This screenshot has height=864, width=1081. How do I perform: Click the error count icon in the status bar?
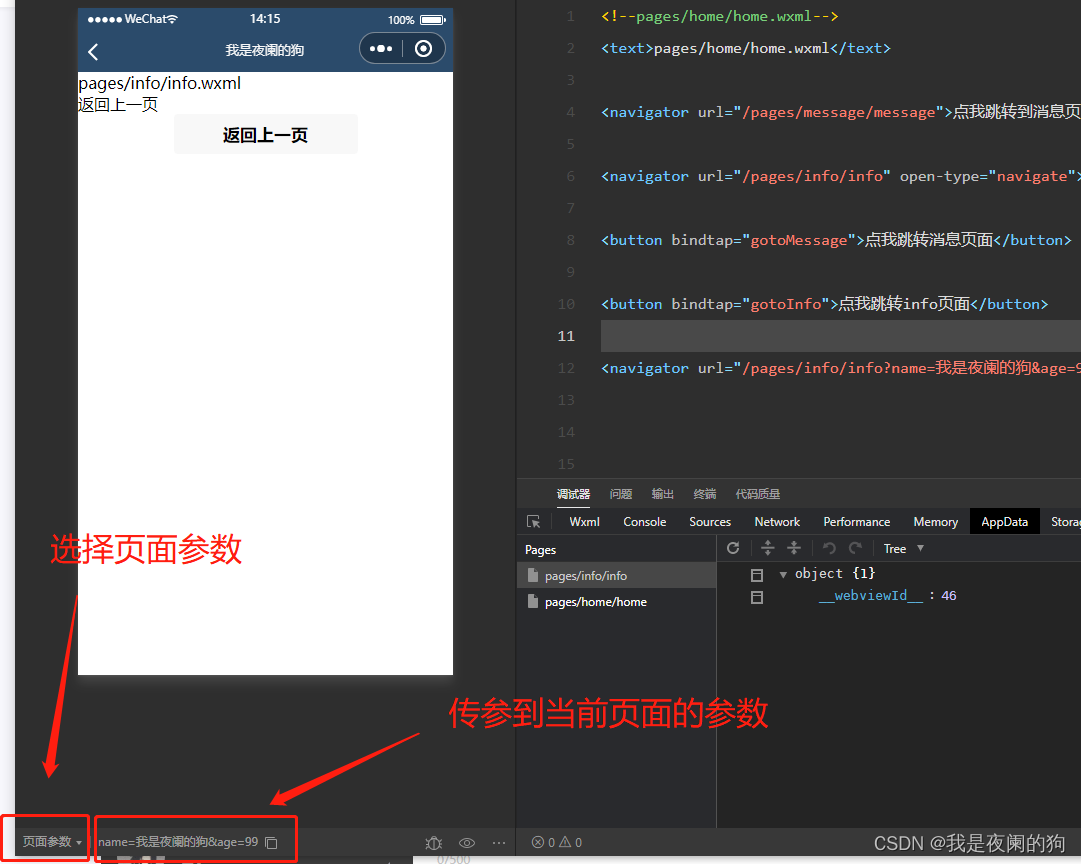(538, 842)
